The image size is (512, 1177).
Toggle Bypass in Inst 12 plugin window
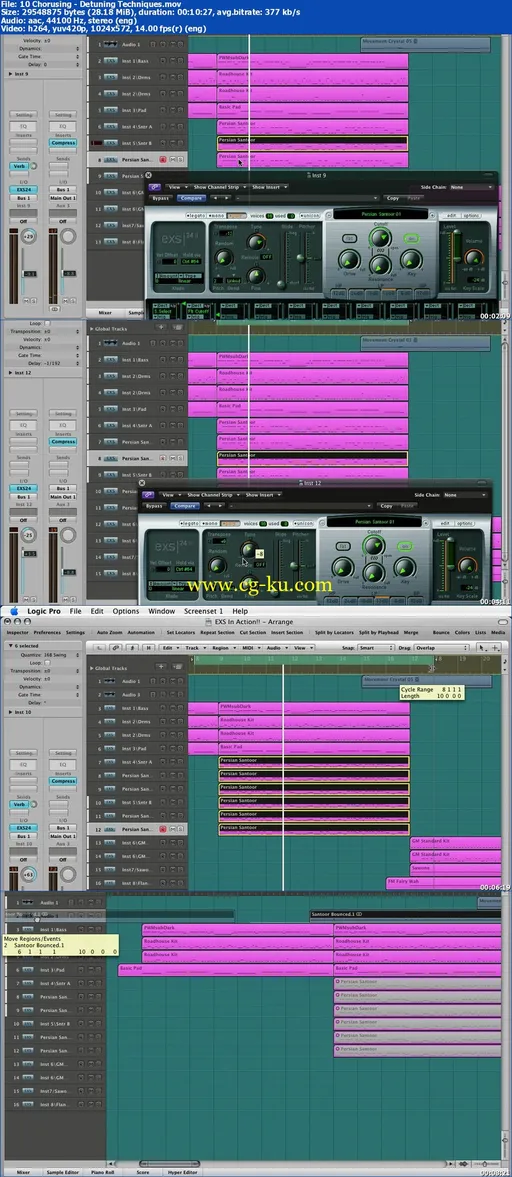tap(155, 506)
